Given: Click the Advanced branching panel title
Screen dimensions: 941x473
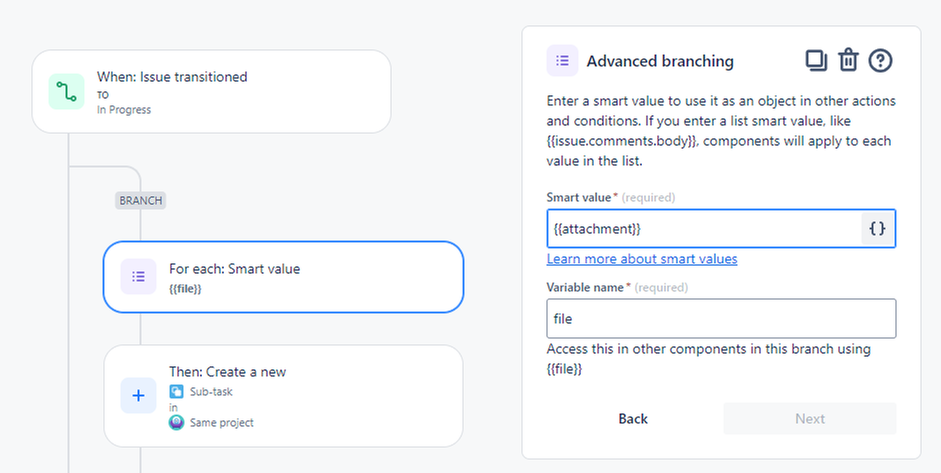Looking at the screenshot, I should 660,61.
